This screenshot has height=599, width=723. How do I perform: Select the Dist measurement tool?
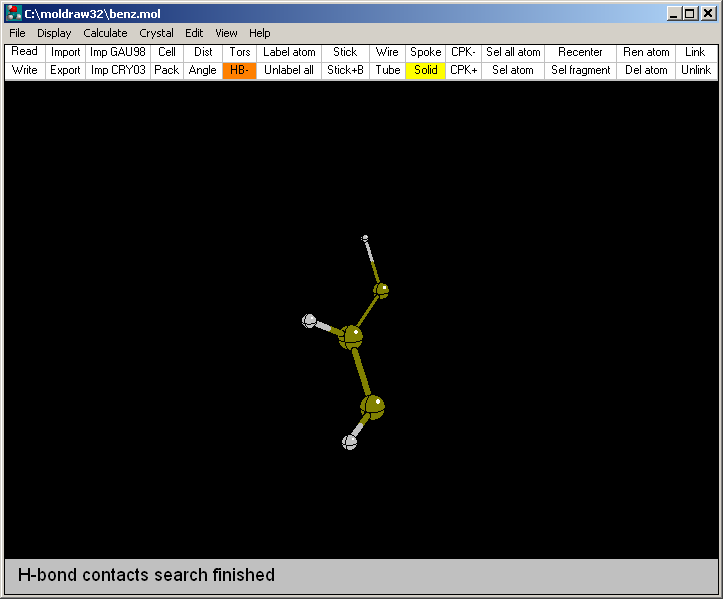(203, 52)
